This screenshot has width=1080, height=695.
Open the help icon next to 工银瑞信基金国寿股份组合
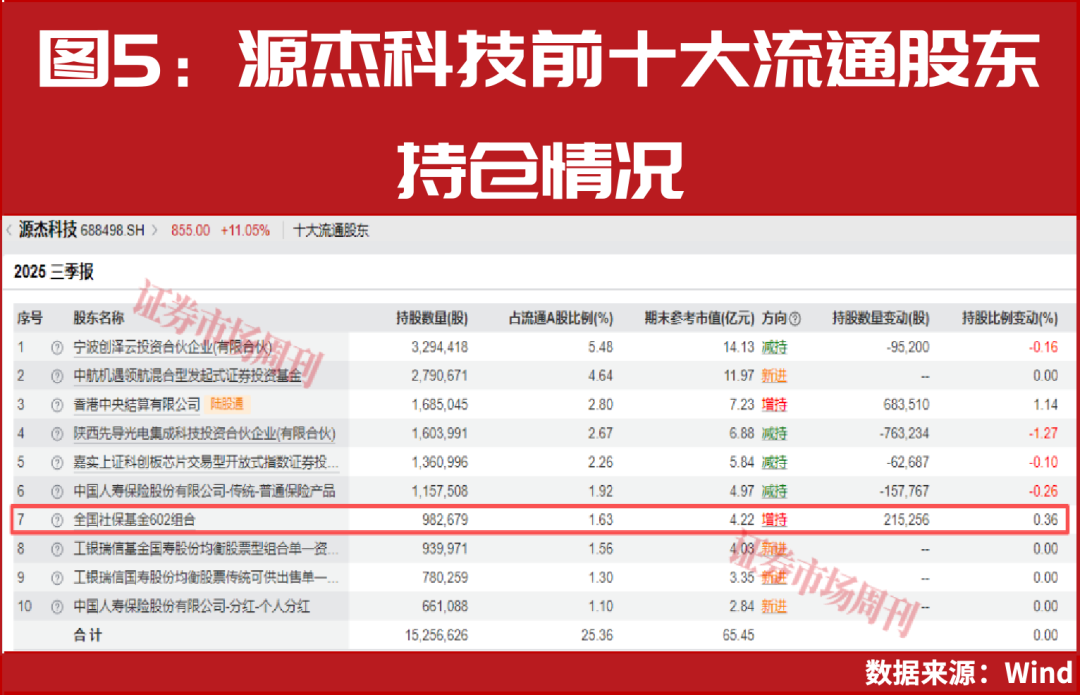click(x=56, y=548)
